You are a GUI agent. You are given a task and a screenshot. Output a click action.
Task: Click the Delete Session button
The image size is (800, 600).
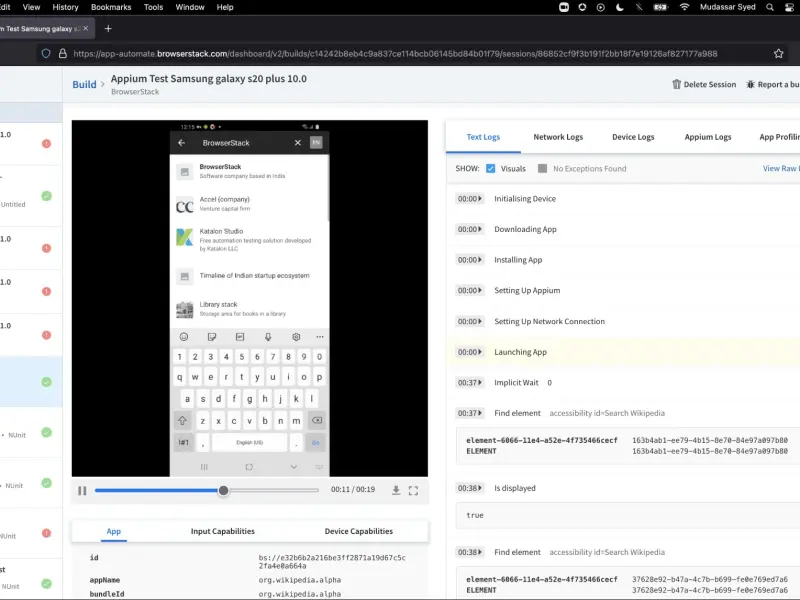(704, 84)
